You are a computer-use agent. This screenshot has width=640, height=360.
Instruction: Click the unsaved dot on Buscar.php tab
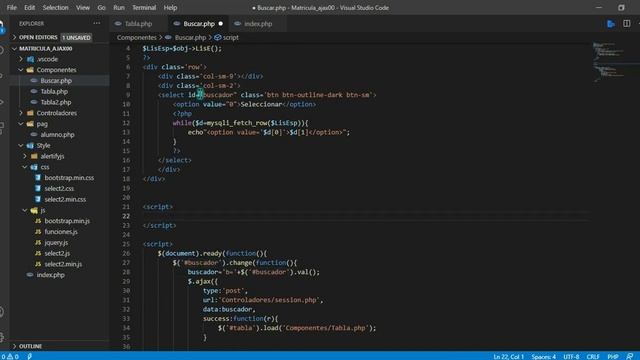coord(221,24)
